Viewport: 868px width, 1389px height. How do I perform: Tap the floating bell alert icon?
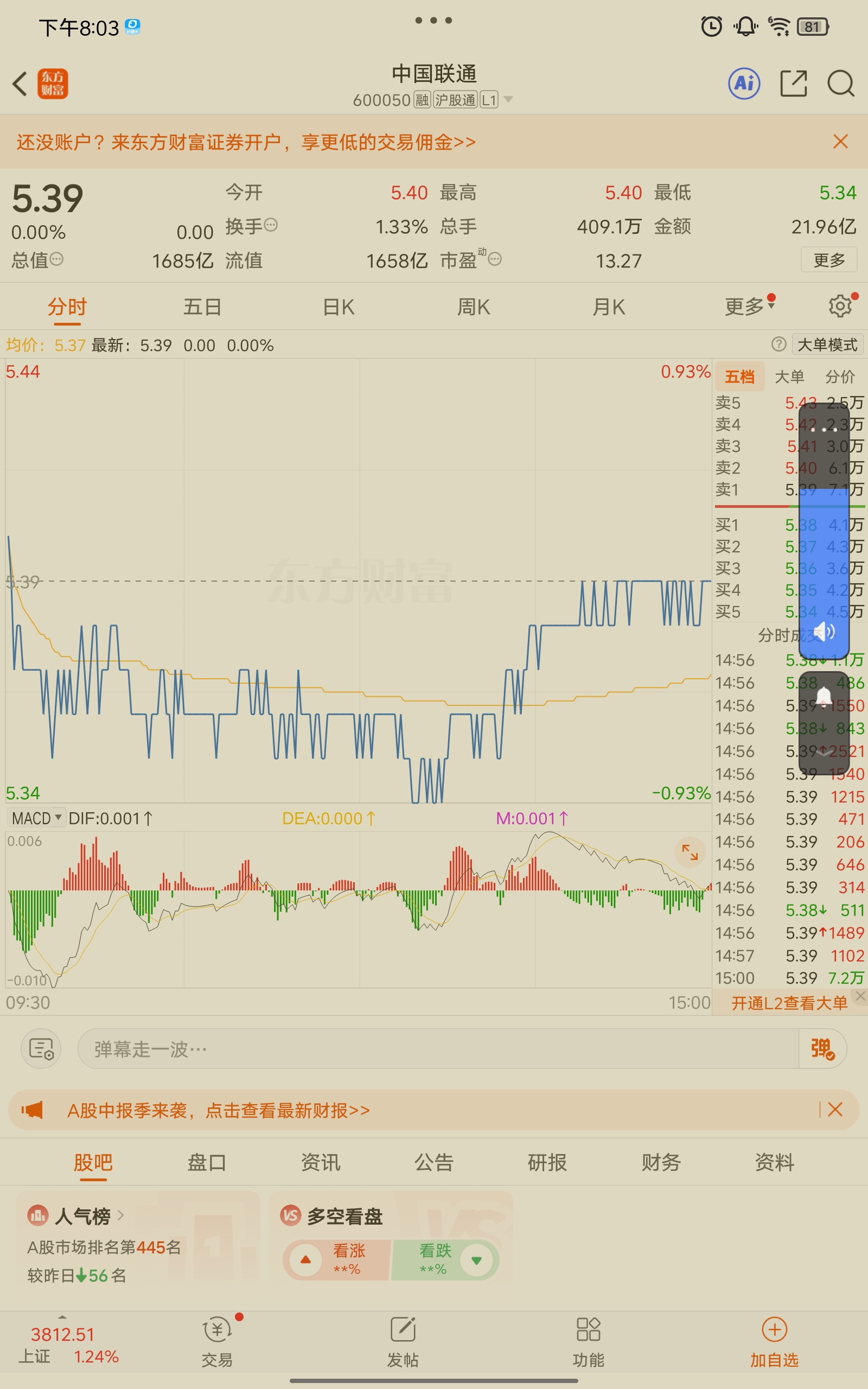click(824, 696)
